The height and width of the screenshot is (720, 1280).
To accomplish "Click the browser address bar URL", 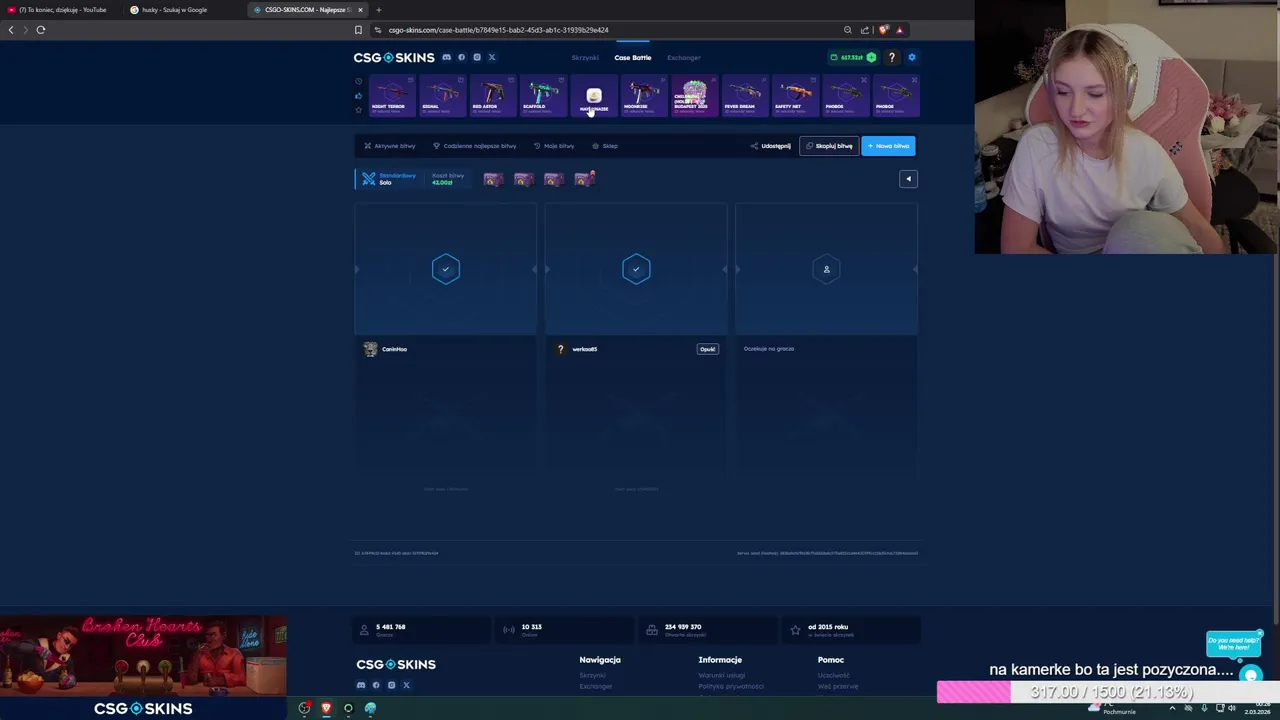I will pyautogui.click(x=498, y=30).
